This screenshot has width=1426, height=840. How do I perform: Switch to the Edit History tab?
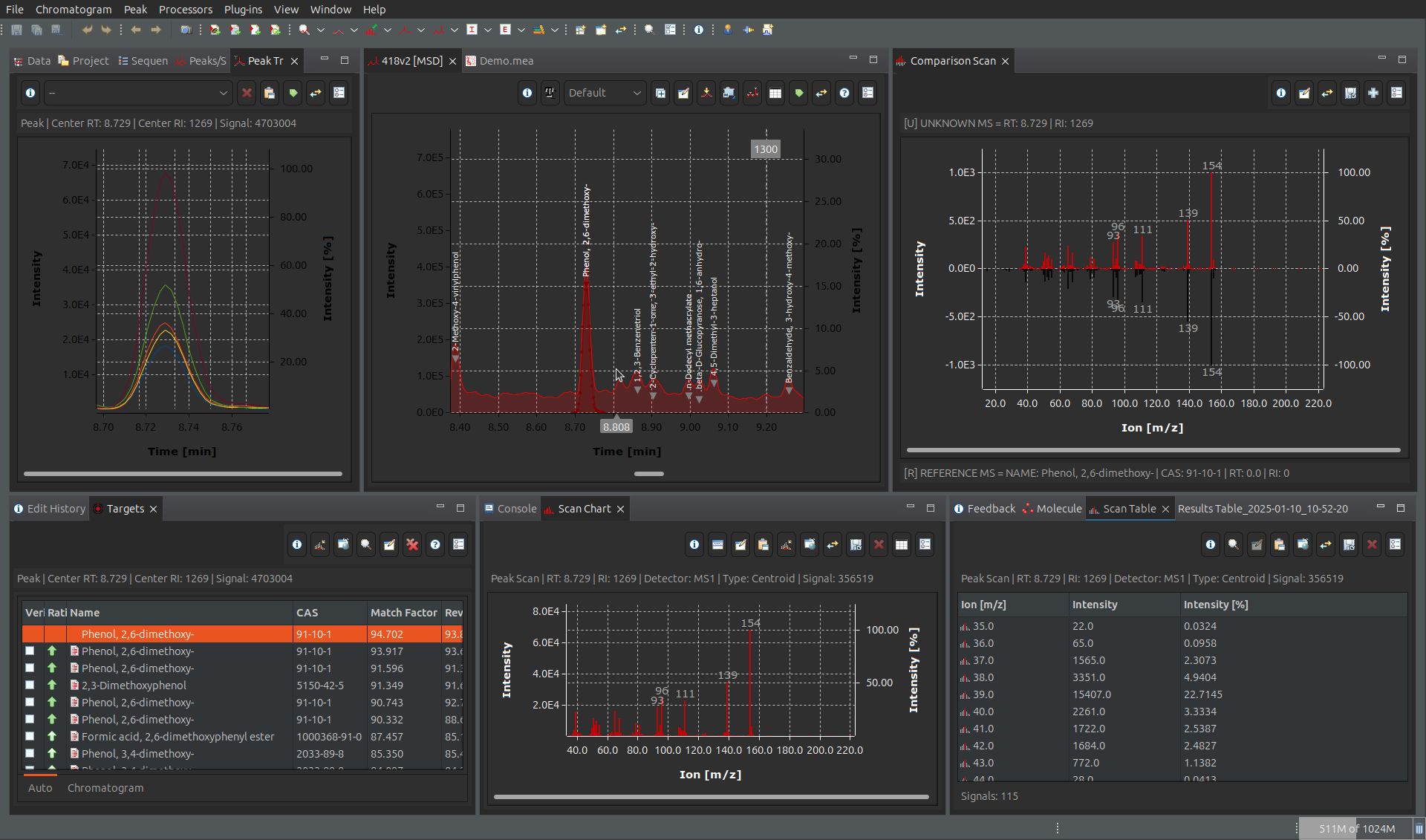(49, 509)
